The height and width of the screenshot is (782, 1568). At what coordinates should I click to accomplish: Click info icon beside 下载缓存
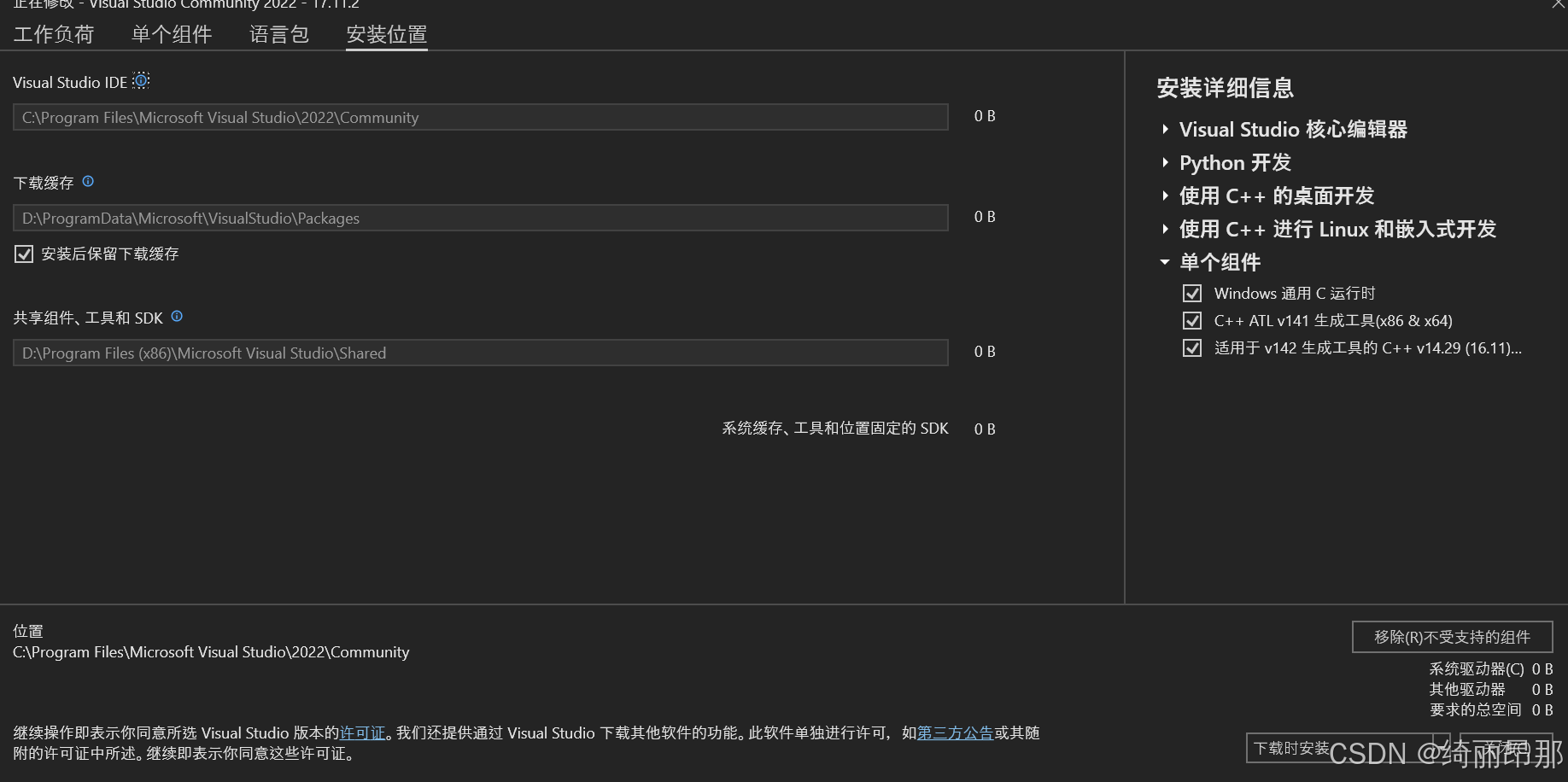[x=88, y=181]
